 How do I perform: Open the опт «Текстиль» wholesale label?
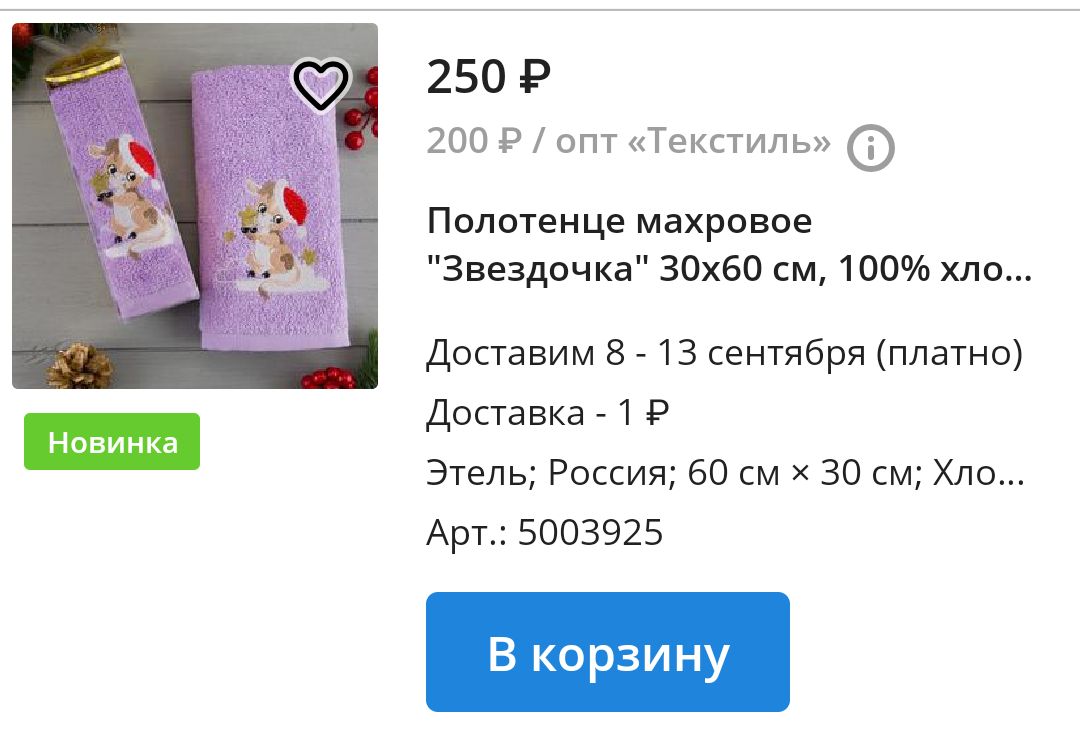pos(694,141)
